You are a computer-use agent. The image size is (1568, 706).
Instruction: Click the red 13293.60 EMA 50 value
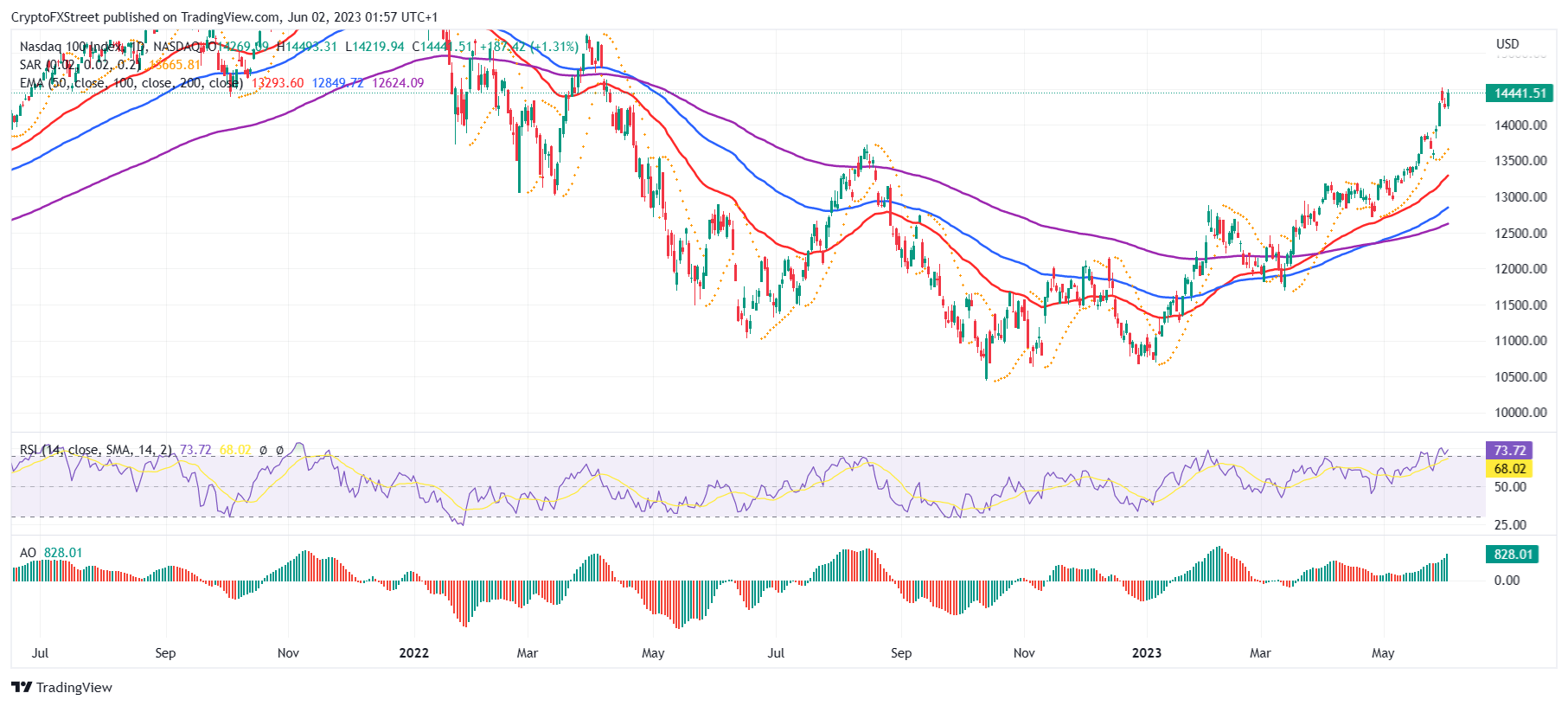tap(278, 83)
